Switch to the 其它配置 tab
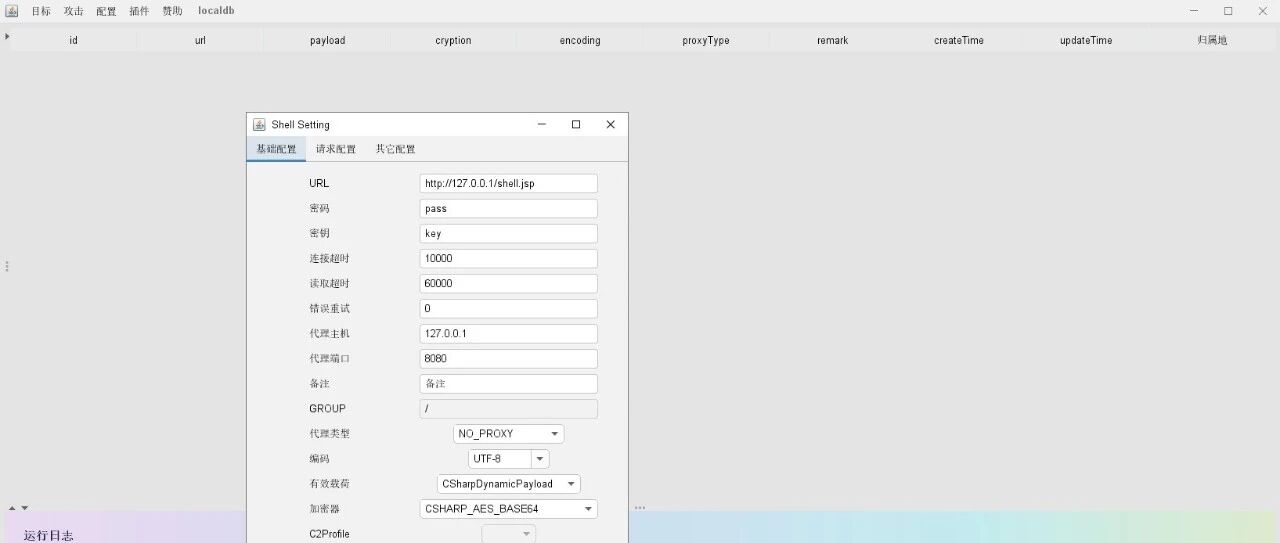The height and width of the screenshot is (543, 1280). [396, 149]
